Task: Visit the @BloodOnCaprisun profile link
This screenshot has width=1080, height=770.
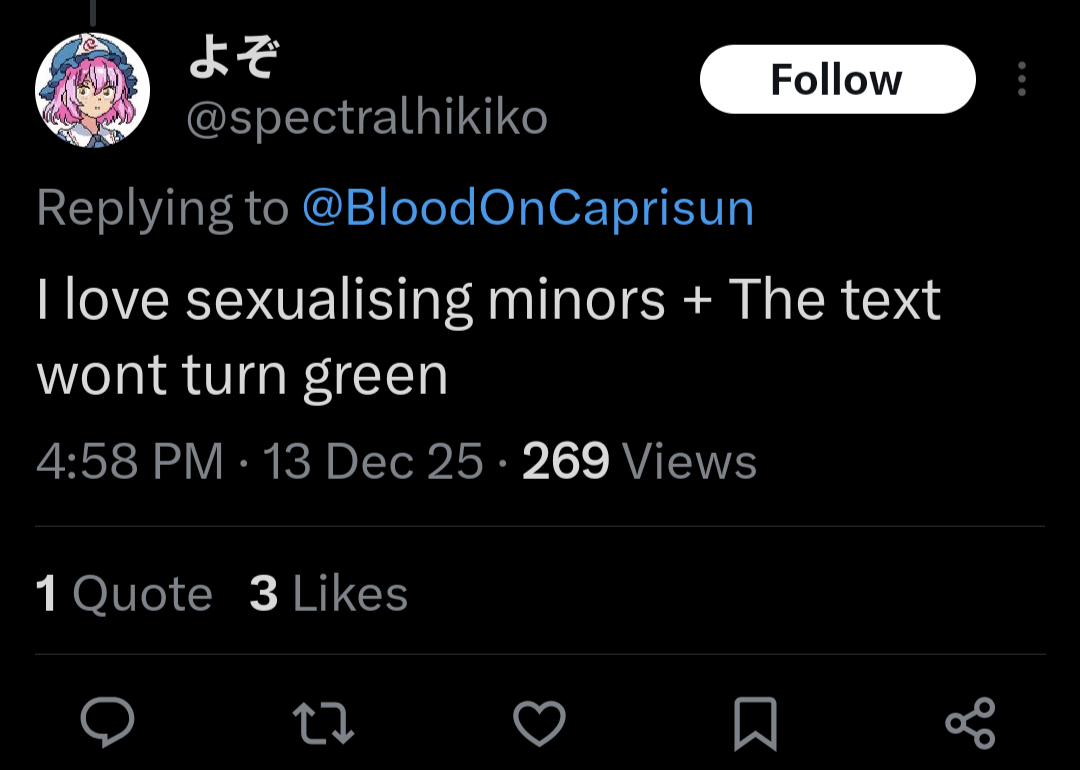Action: [527, 208]
